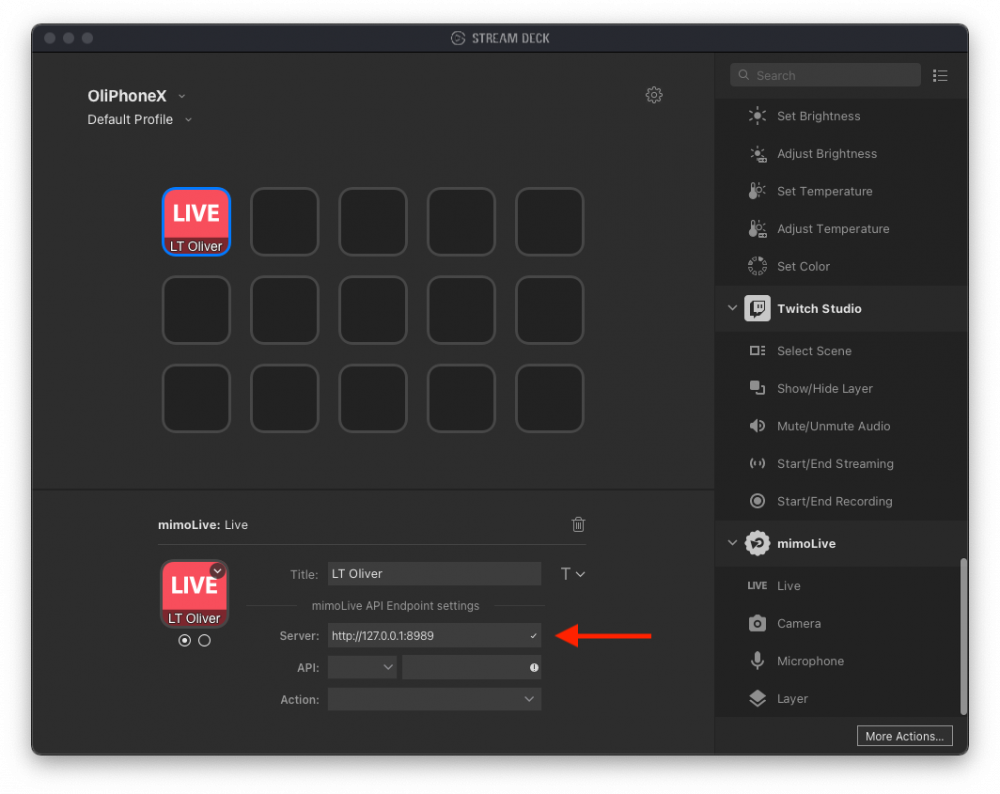
Task: Click the API value text field
Action: (x=471, y=667)
